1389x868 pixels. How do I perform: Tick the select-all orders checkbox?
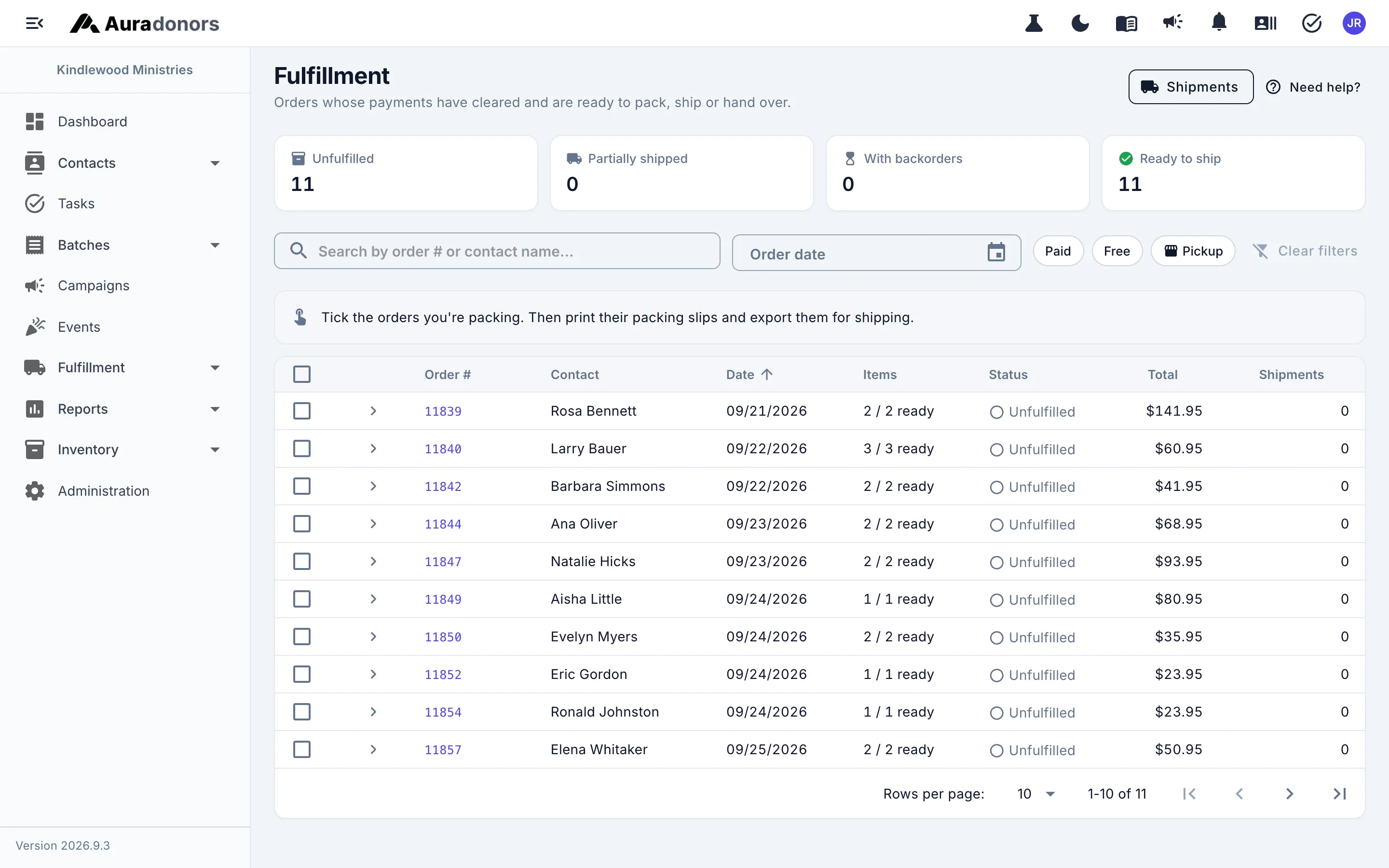(302, 374)
